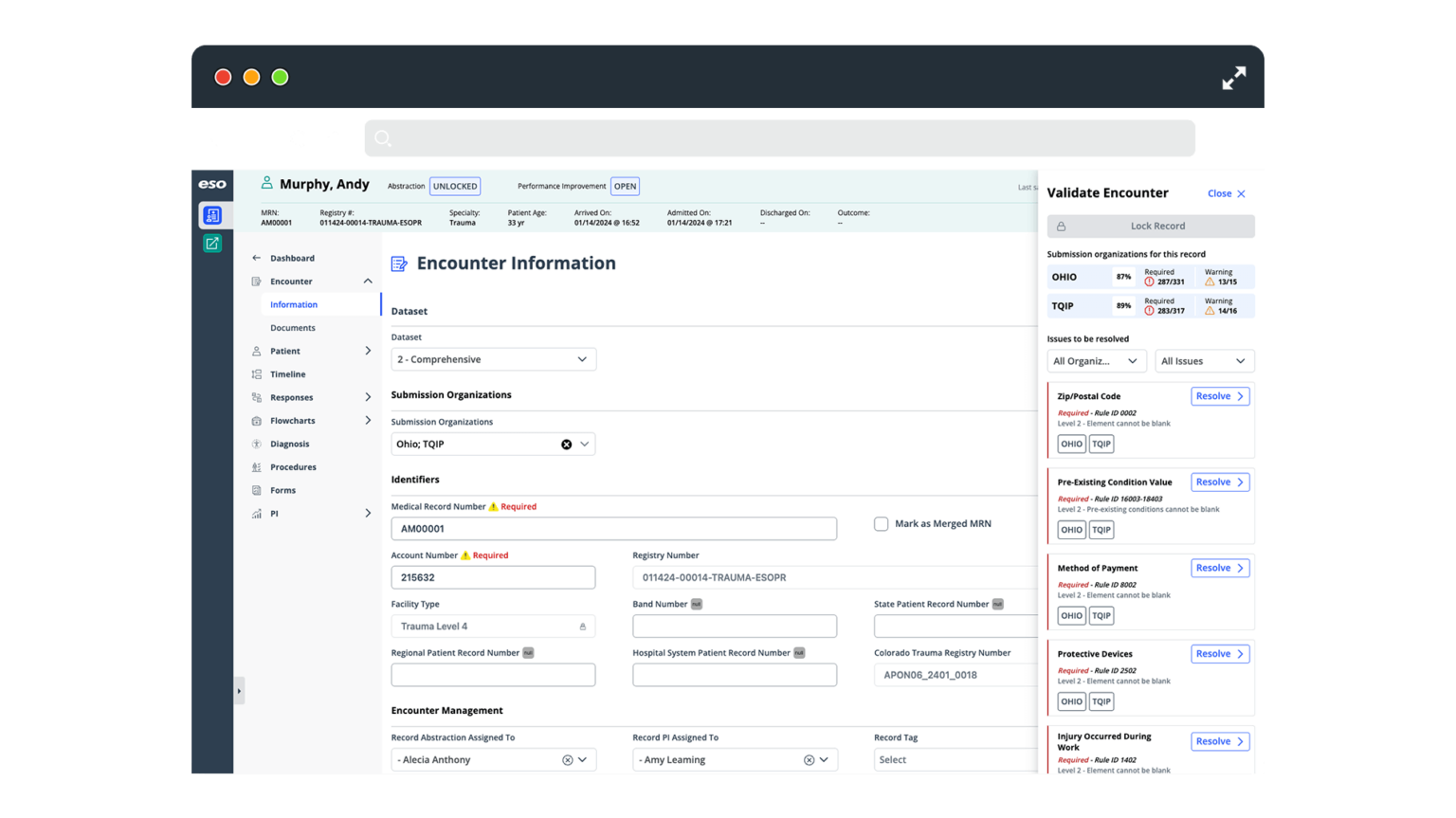Switch to the Documents page
This screenshot has width=1456, height=818.
coord(293,327)
